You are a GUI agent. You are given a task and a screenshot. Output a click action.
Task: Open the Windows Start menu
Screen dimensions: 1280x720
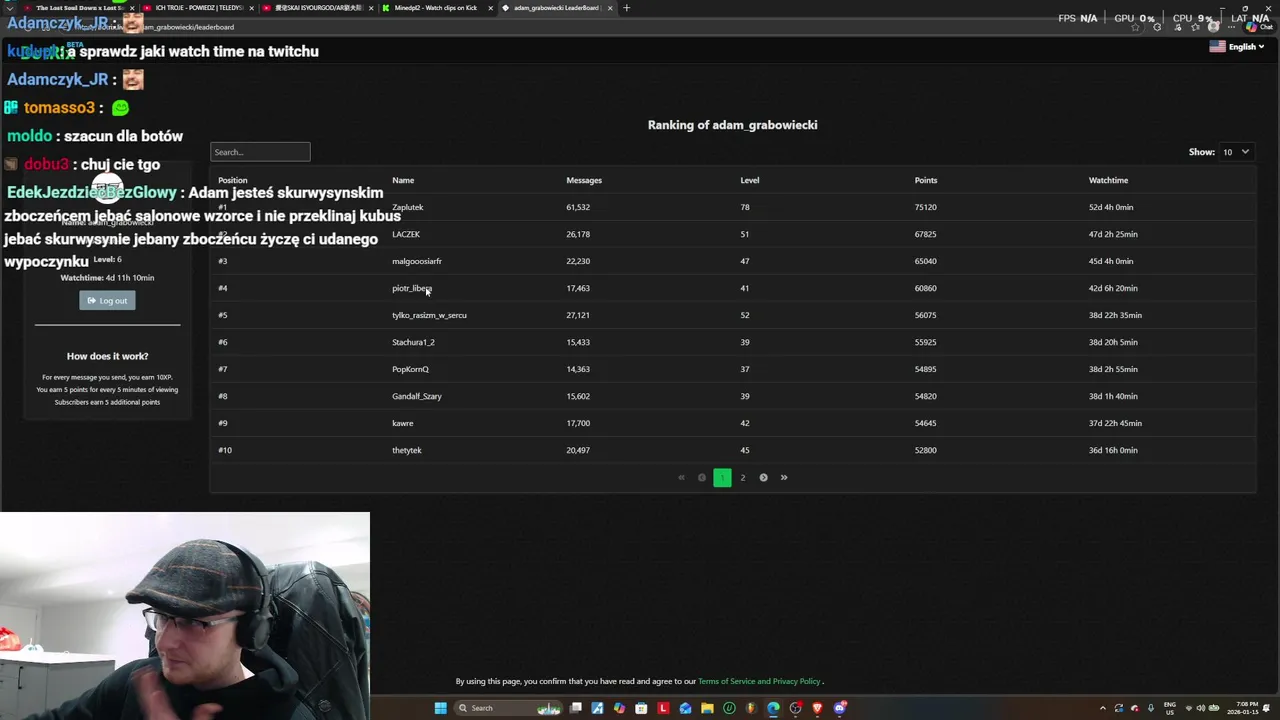point(440,708)
